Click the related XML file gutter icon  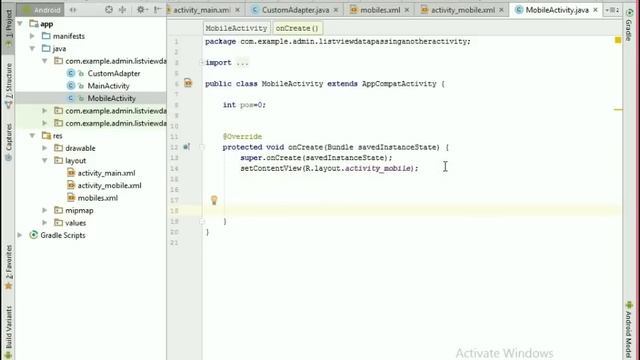(188, 83)
